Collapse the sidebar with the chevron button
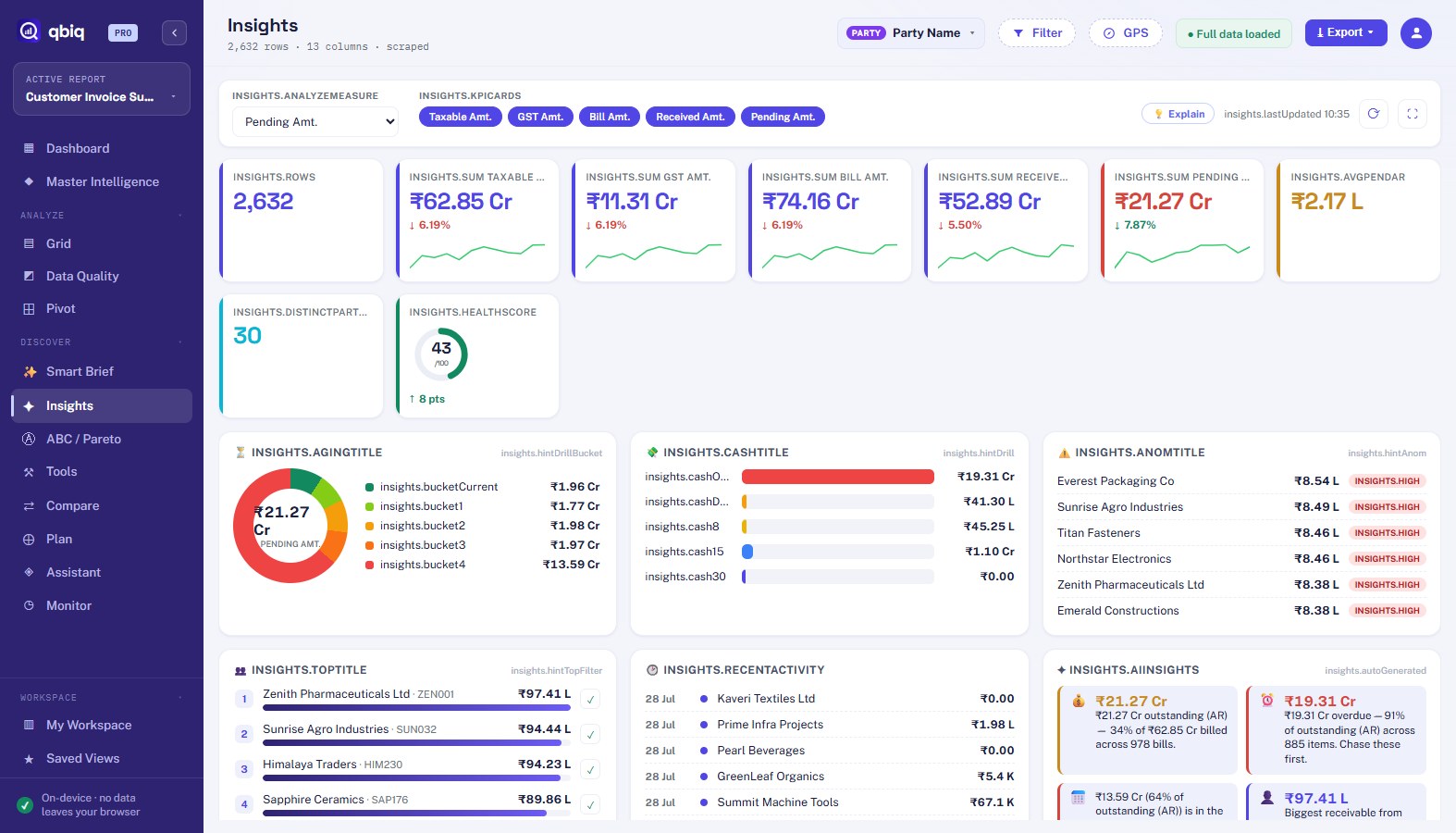 tap(174, 32)
